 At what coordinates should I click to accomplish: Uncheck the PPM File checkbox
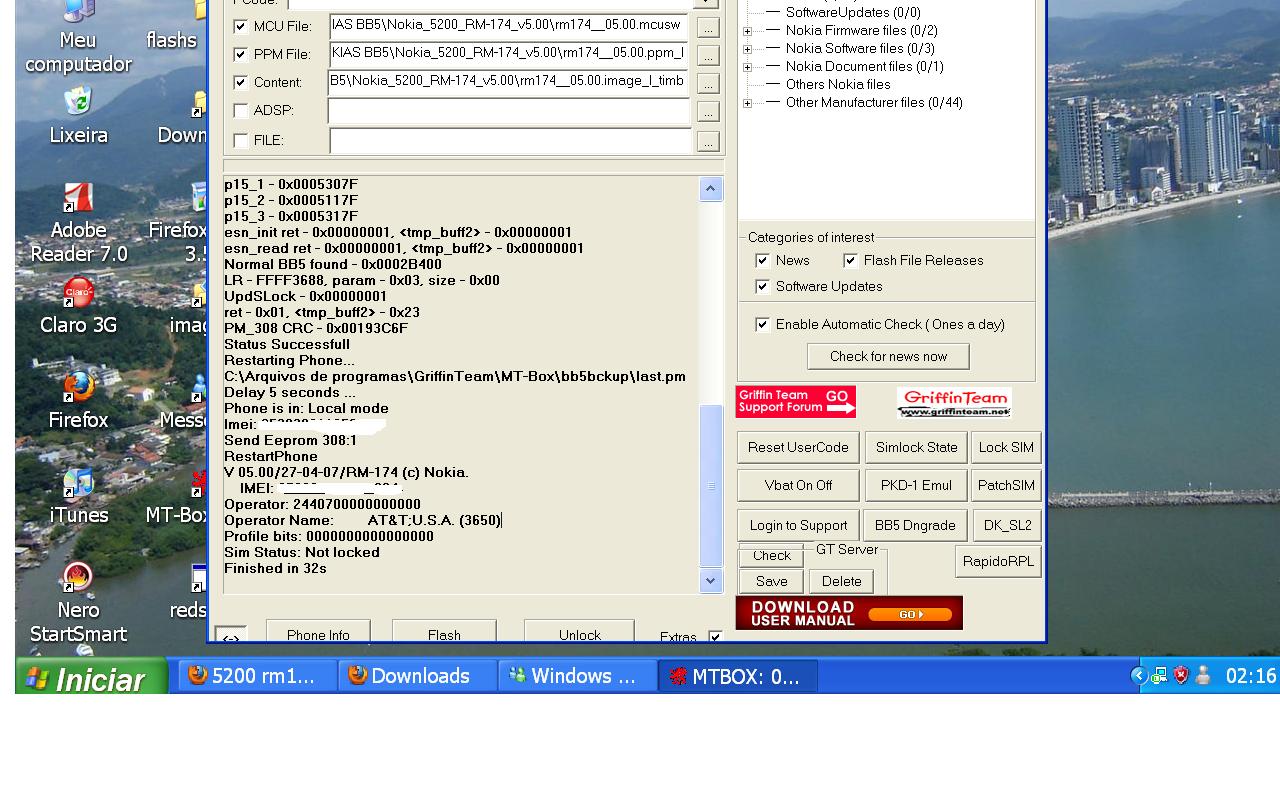[241, 54]
